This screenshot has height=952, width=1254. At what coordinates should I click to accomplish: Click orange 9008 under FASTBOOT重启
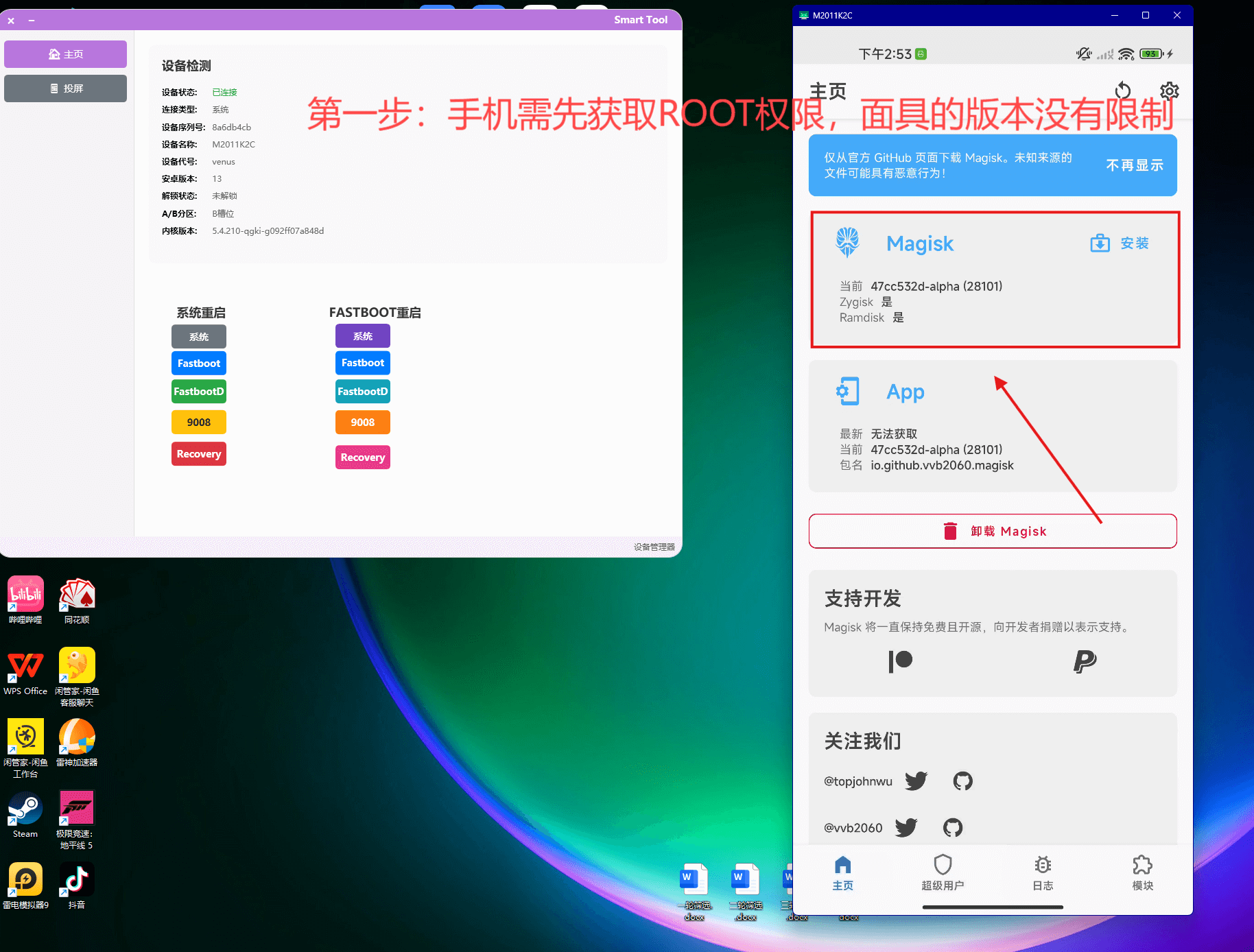363,423
